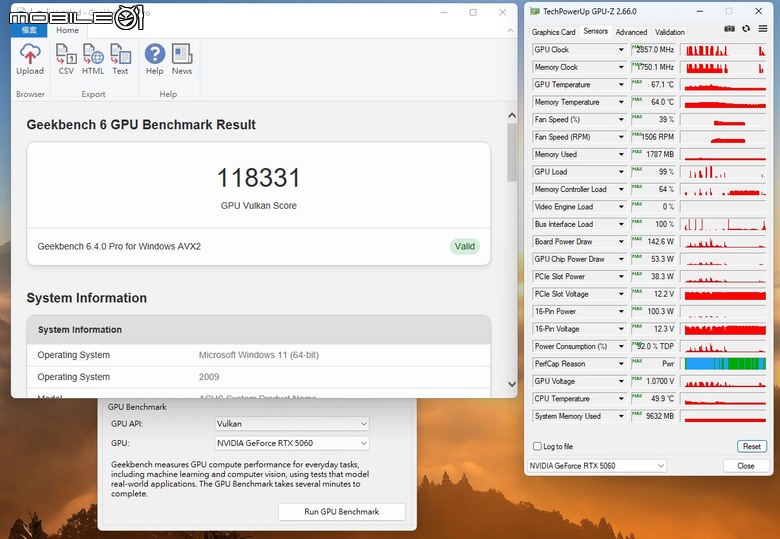The image size is (780, 539).
Task: Click the result page scroll down arrow
Action: coord(512,384)
